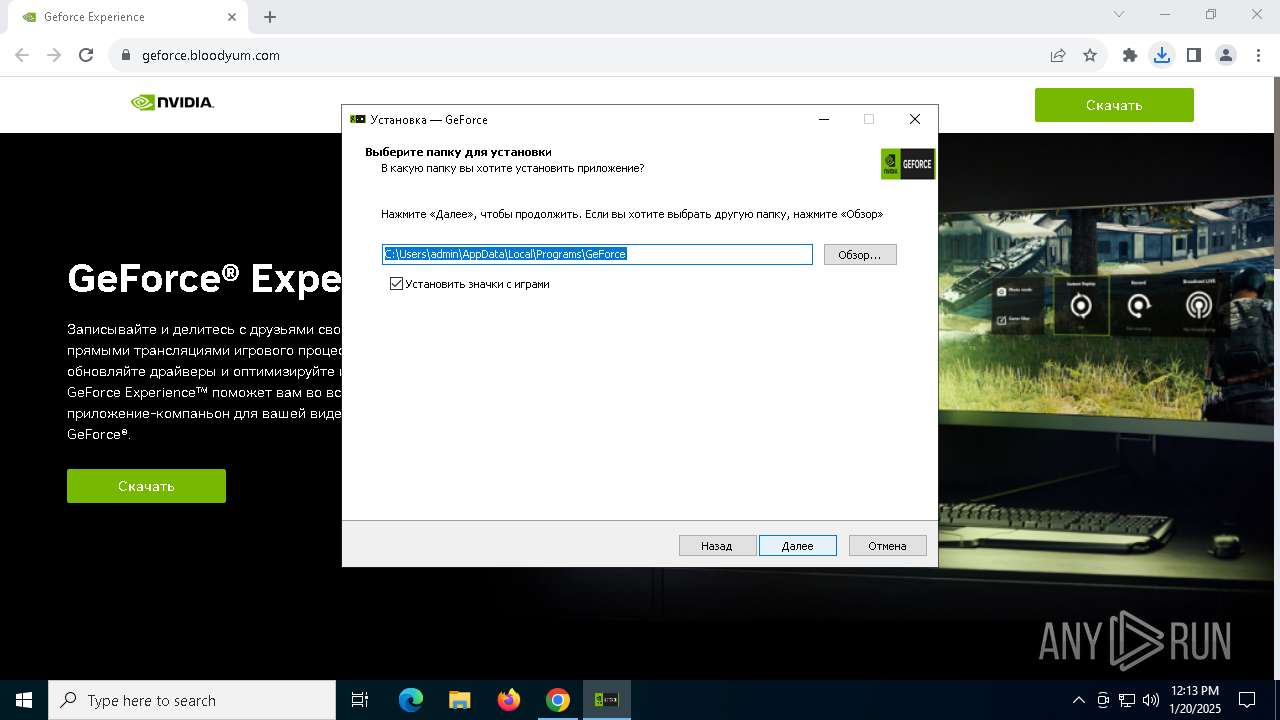Click the installer title bar icon
The image size is (1280, 720).
357,119
